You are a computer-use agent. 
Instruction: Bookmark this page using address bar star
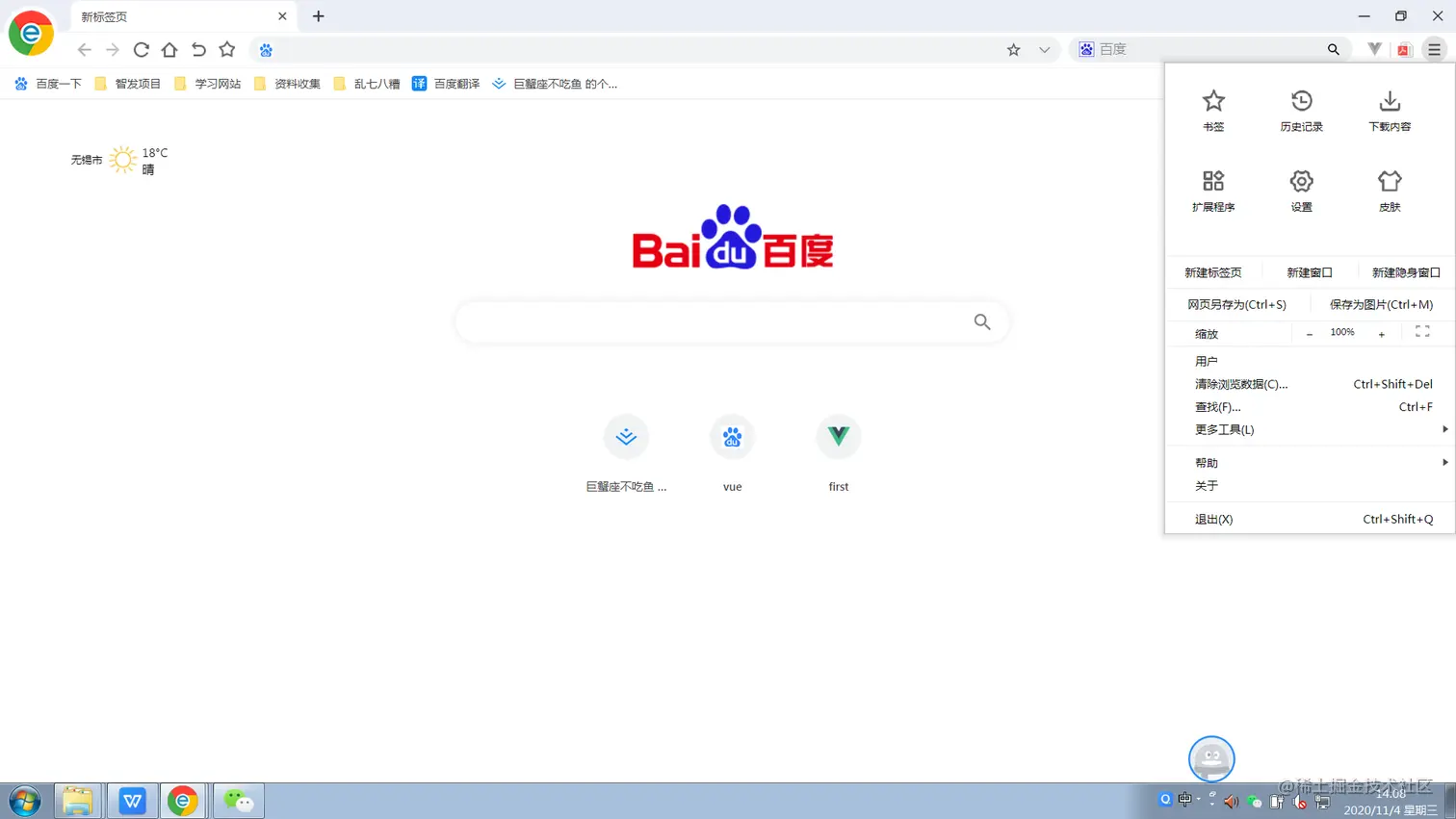[x=1014, y=50]
